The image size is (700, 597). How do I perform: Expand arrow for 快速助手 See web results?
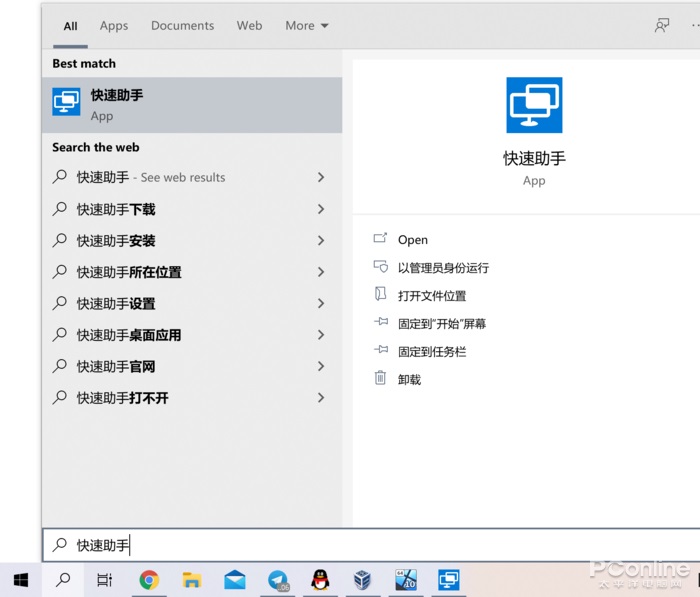click(321, 177)
